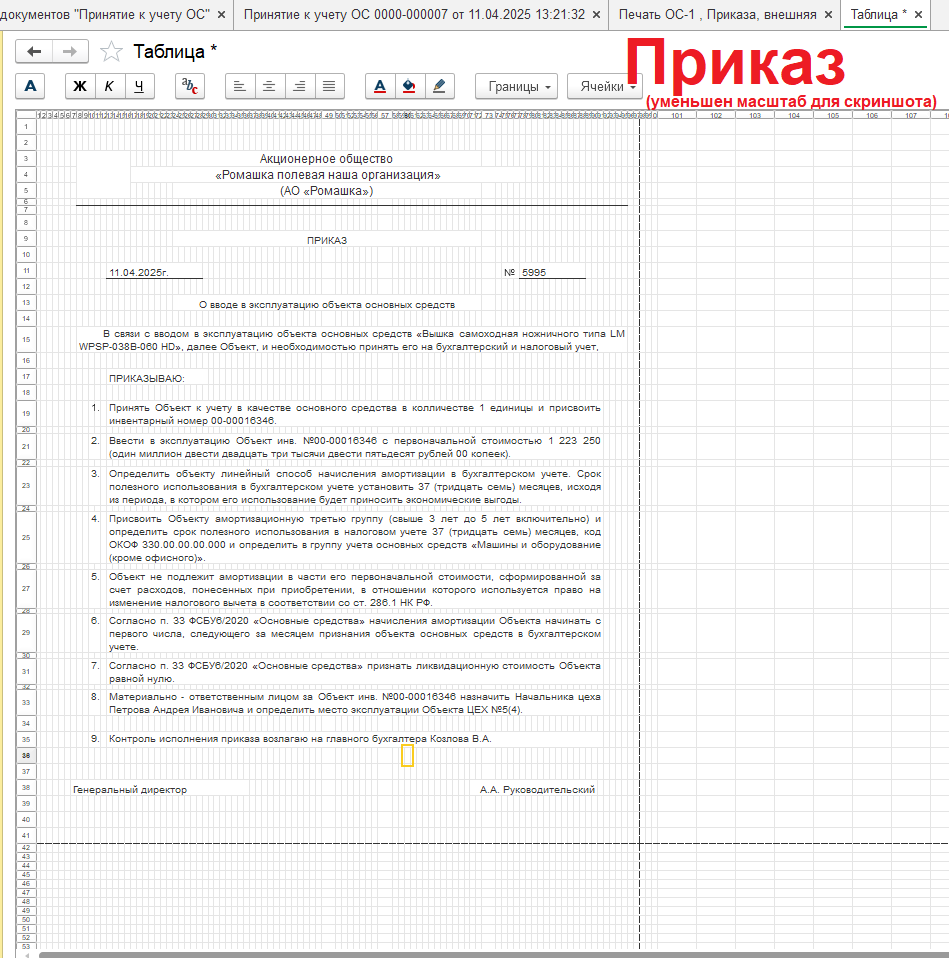Click the text Акционерное общество
949x958 pixels.
pos(326,159)
